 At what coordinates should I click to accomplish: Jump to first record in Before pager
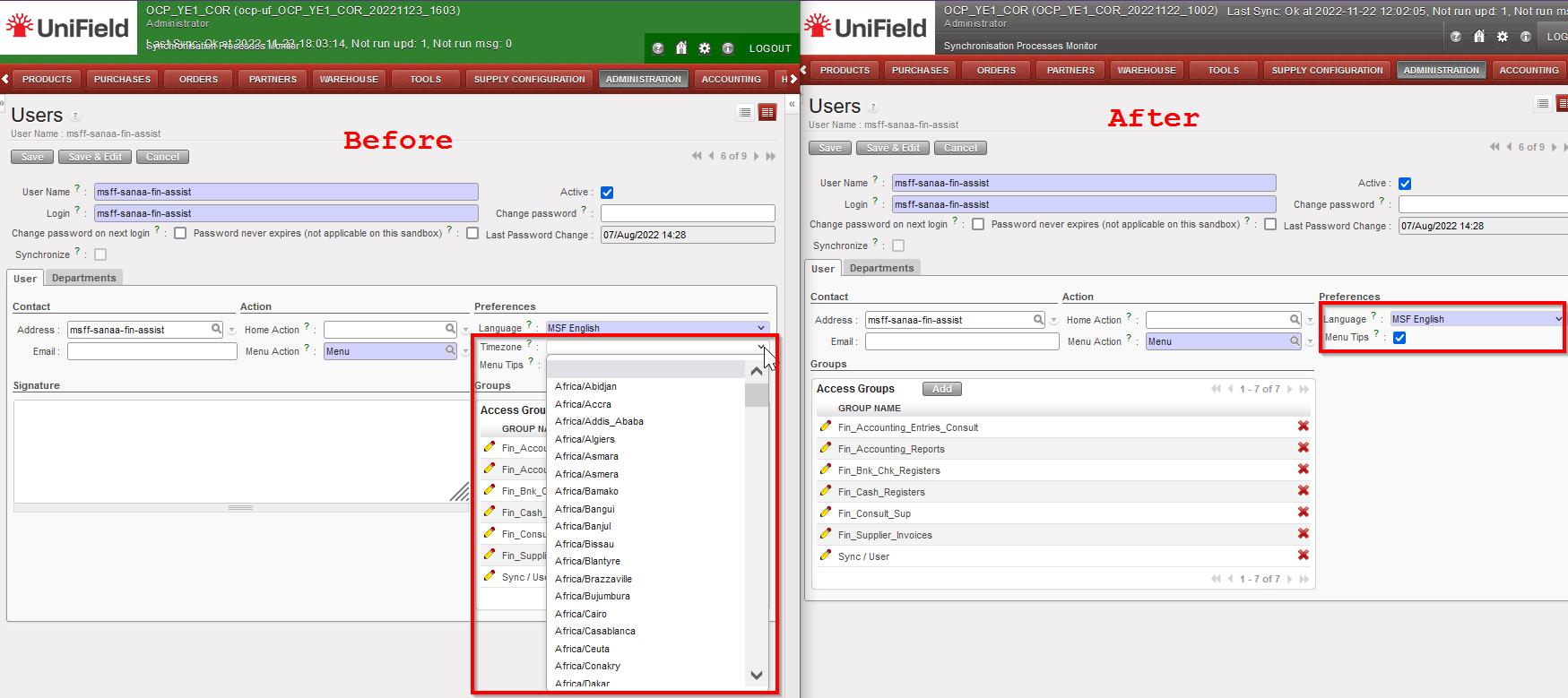click(697, 156)
